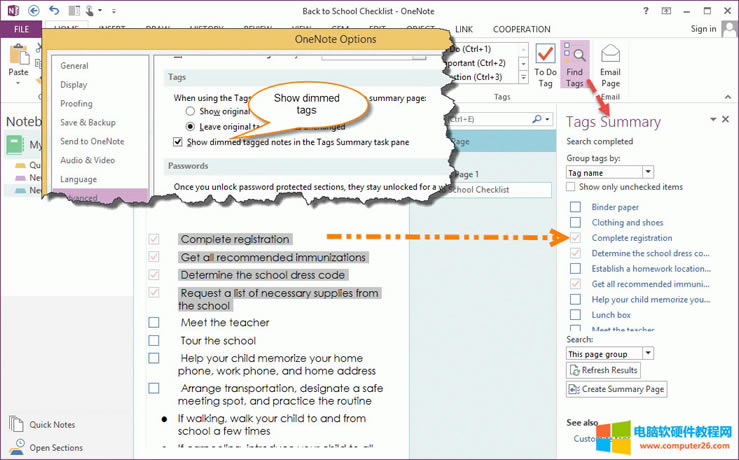Click Sign in
The width and height of the screenshot is (739, 460).
pos(703,29)
